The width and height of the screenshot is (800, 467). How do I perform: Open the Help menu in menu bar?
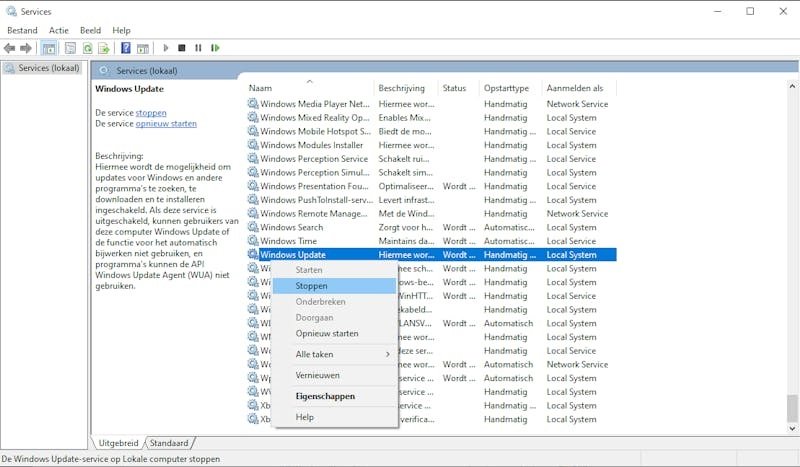click(x=121, y=31)
